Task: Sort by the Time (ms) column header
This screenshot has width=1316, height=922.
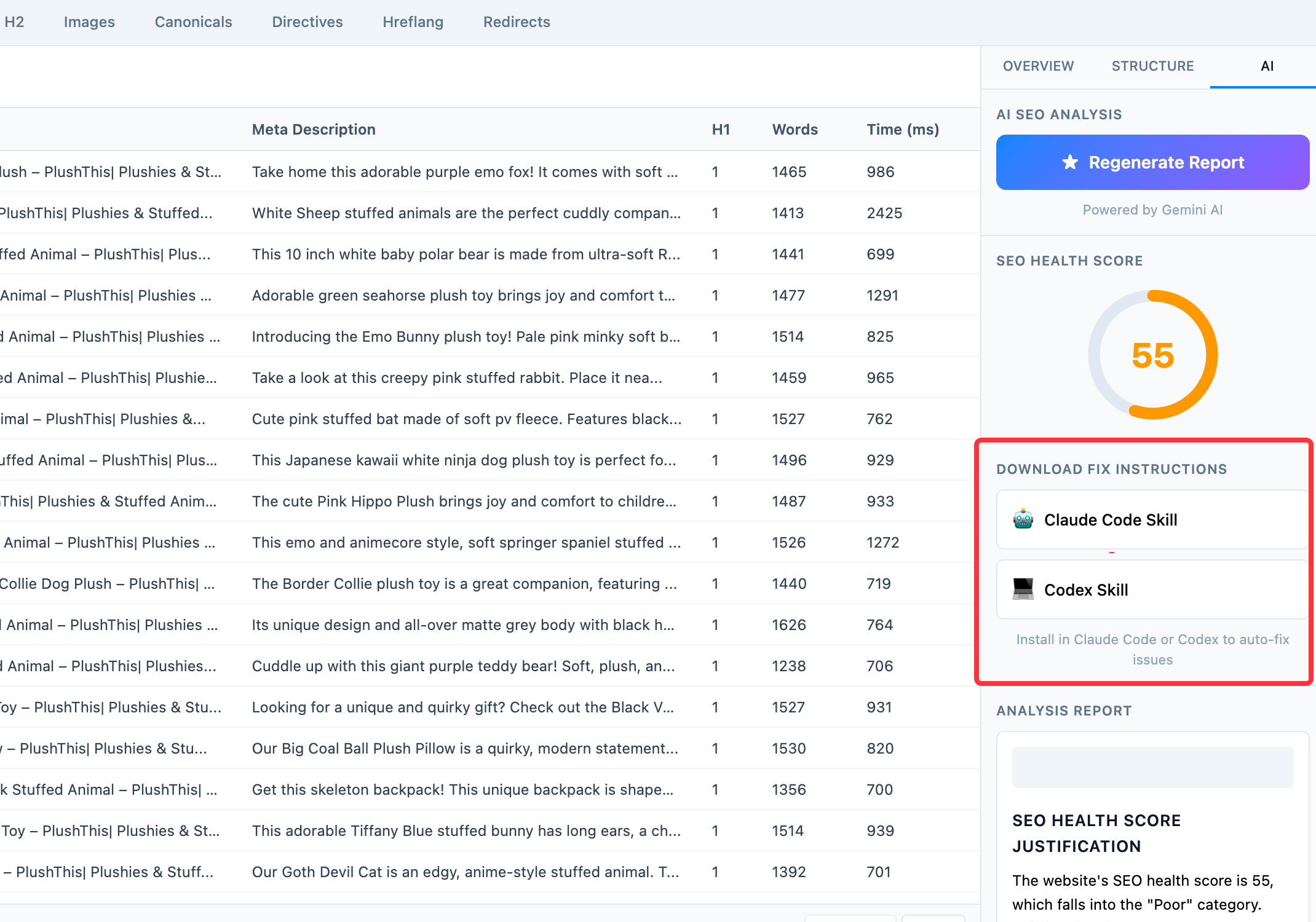Action: (x=902, y=130)
